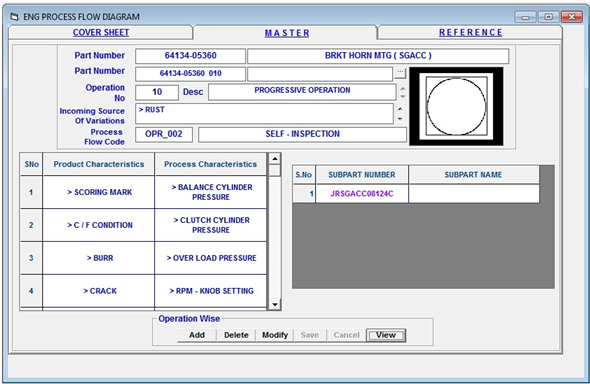590x384 pixels.
Task: Click the Operation No field showing 10
Action: [157, 92]
